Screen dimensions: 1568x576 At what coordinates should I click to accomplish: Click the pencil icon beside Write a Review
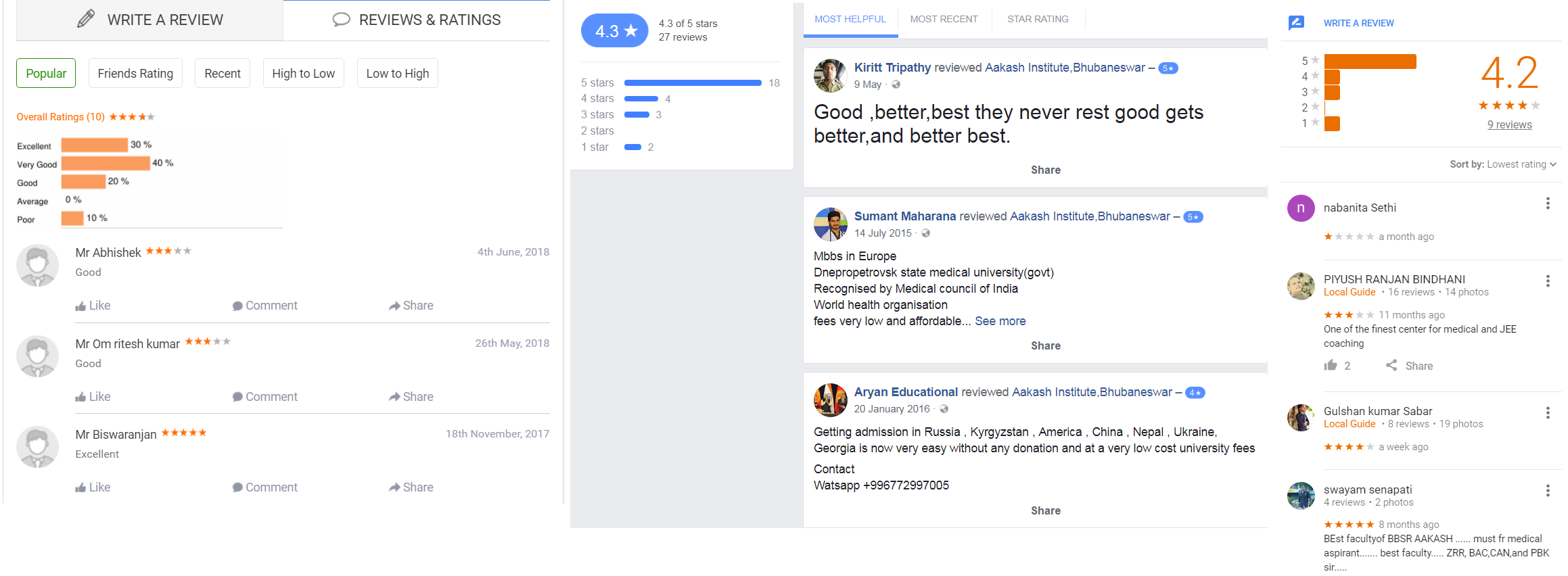86,19
